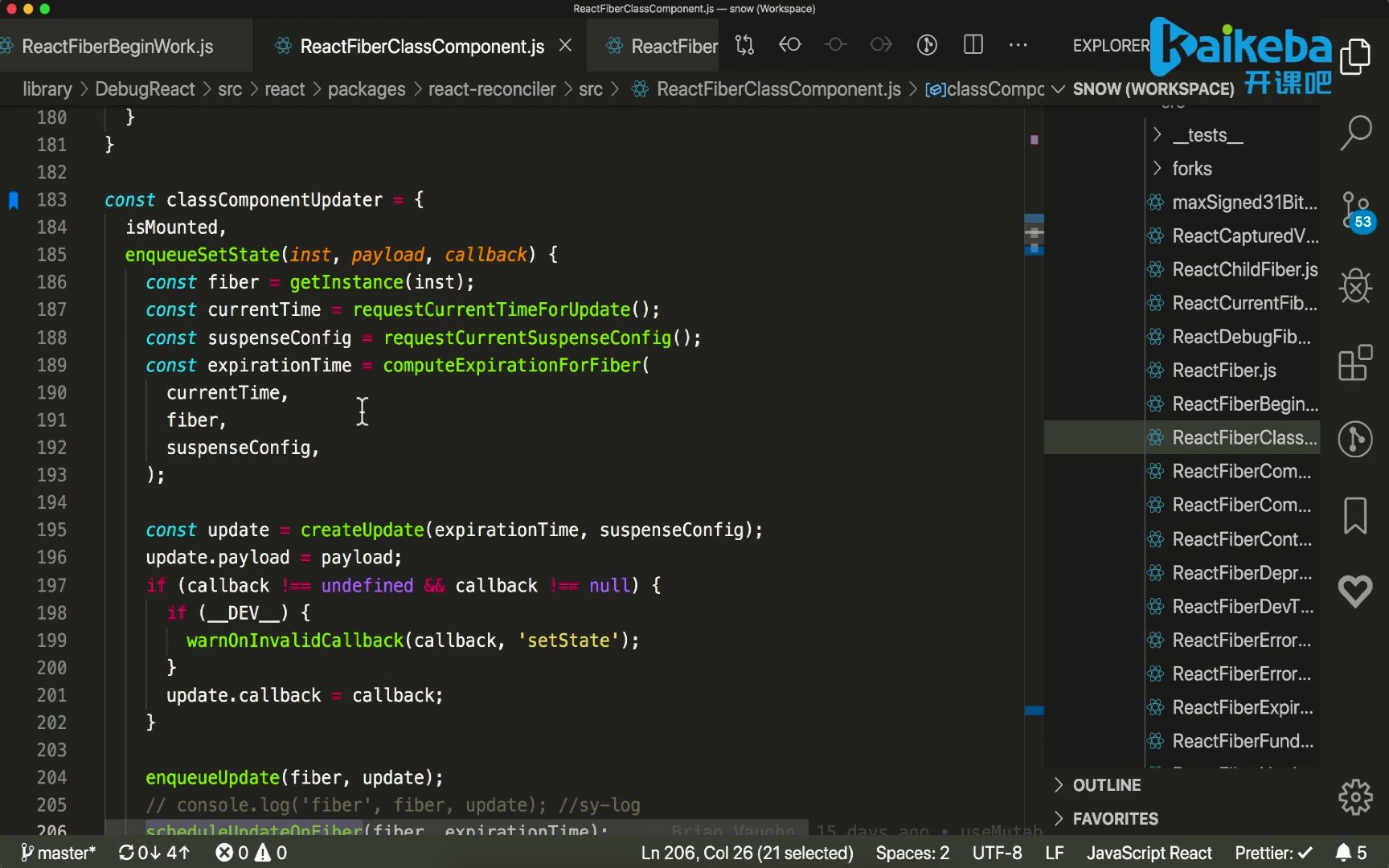
Task: Click classComponentUpdater symbol breadcrumb
Action: coord(985,89)
